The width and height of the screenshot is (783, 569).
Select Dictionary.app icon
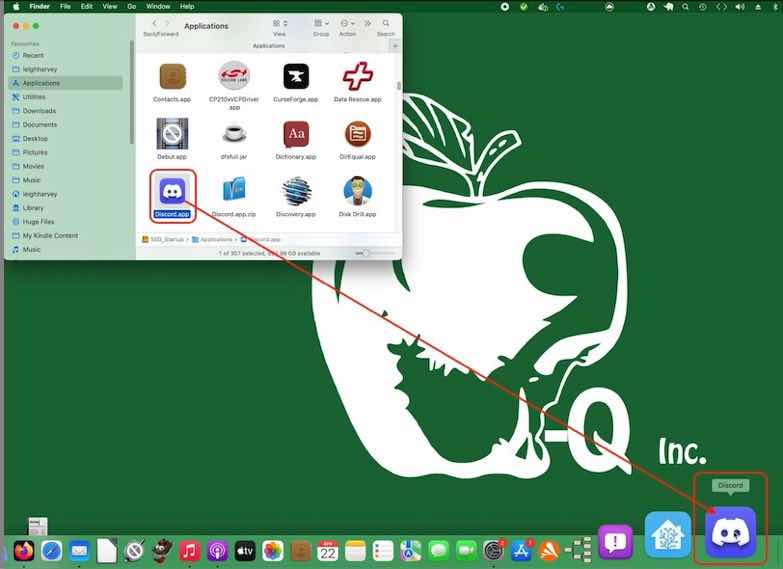[x=296, y=134]
